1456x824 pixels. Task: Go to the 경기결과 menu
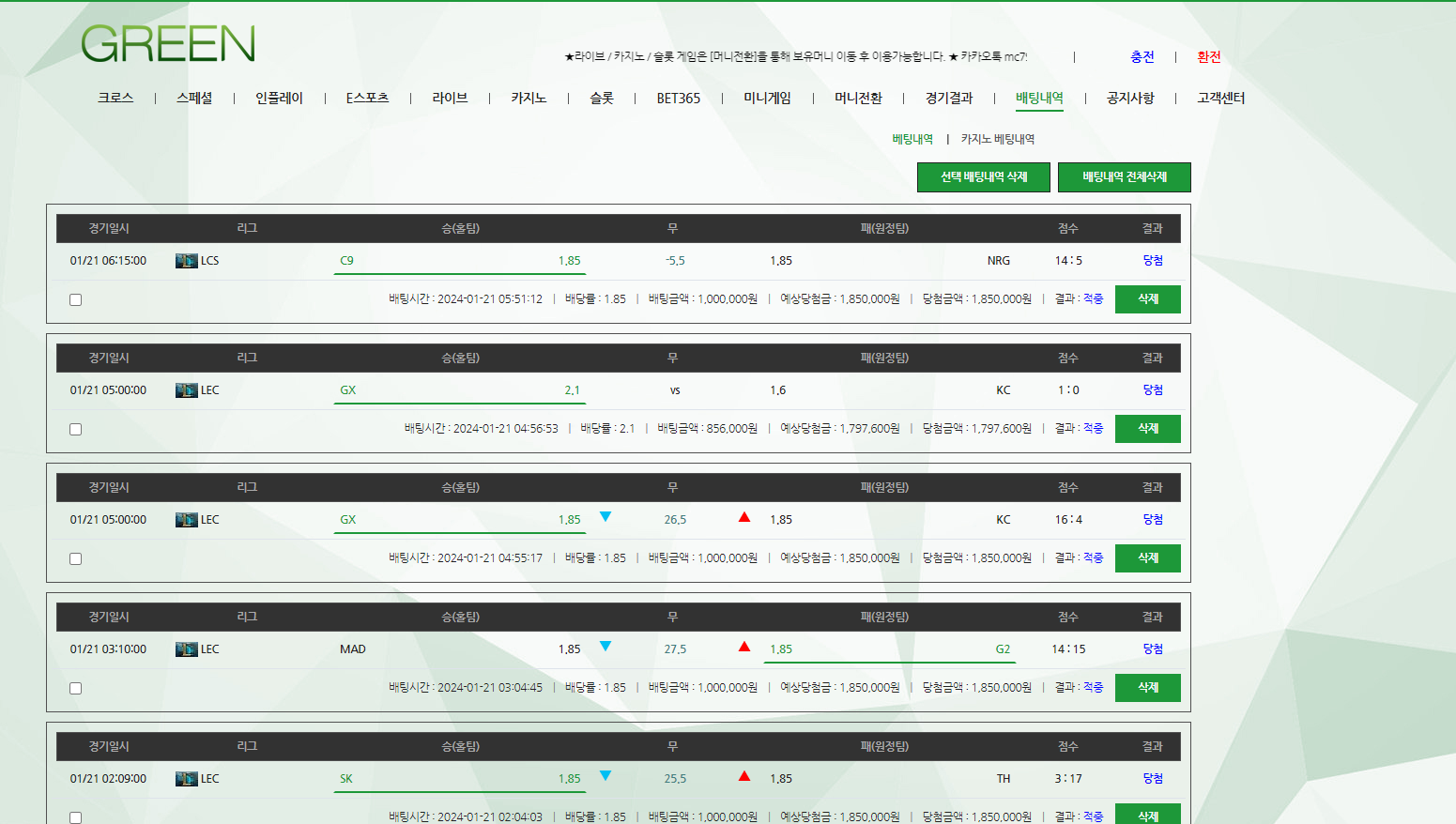pyautogui.click(x=948, y=99)
